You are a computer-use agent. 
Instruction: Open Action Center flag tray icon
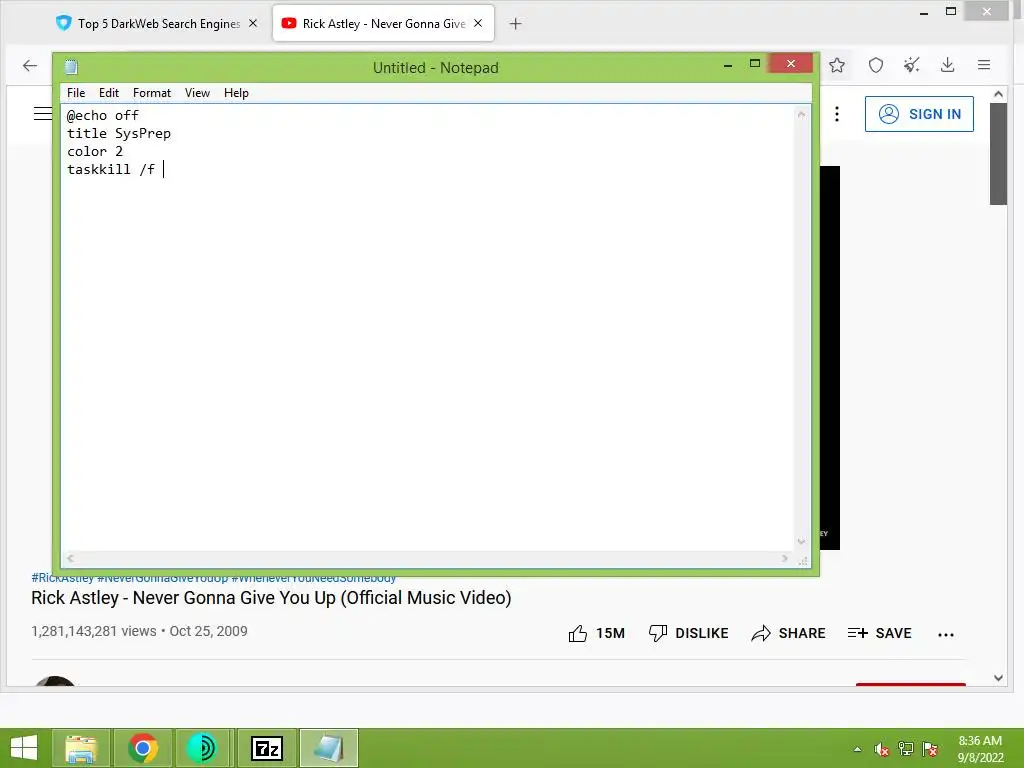[930, 749]
